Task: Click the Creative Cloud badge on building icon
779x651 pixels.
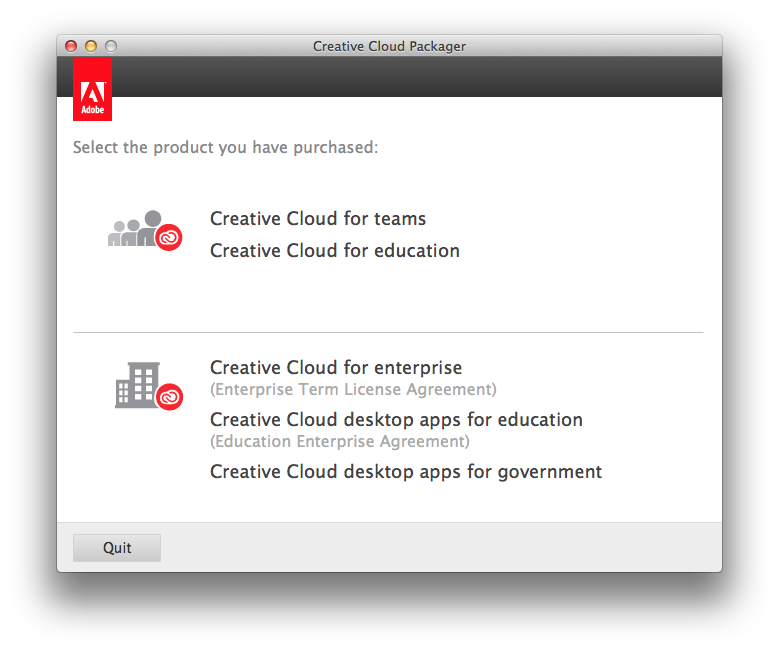Action: (170, 396)
